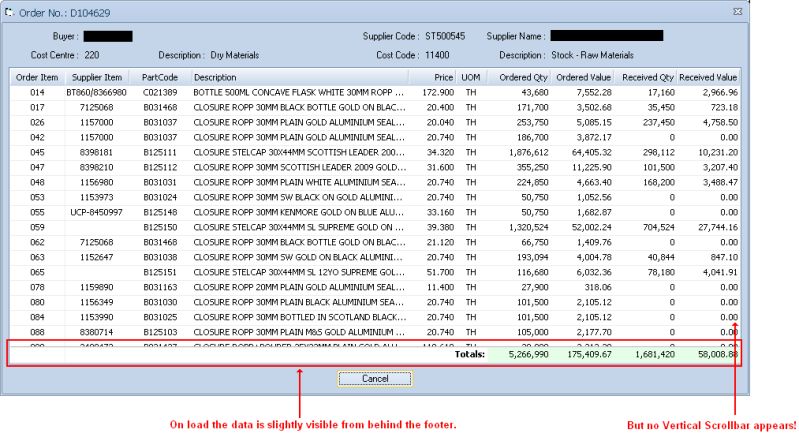Click CLOSURE ROPP 20MM PLAIN GOLD description
Viewport: 799px width, 437px height.
299,287
